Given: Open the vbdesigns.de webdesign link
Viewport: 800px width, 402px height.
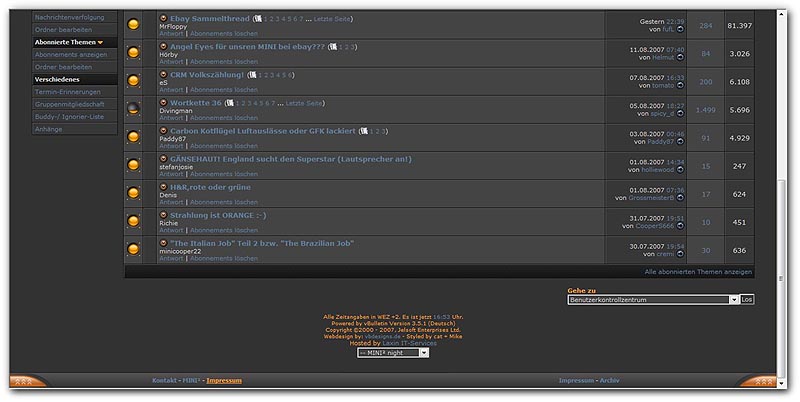Looking at the screenshot, I should pyautogui.click(x=383, y=337).
